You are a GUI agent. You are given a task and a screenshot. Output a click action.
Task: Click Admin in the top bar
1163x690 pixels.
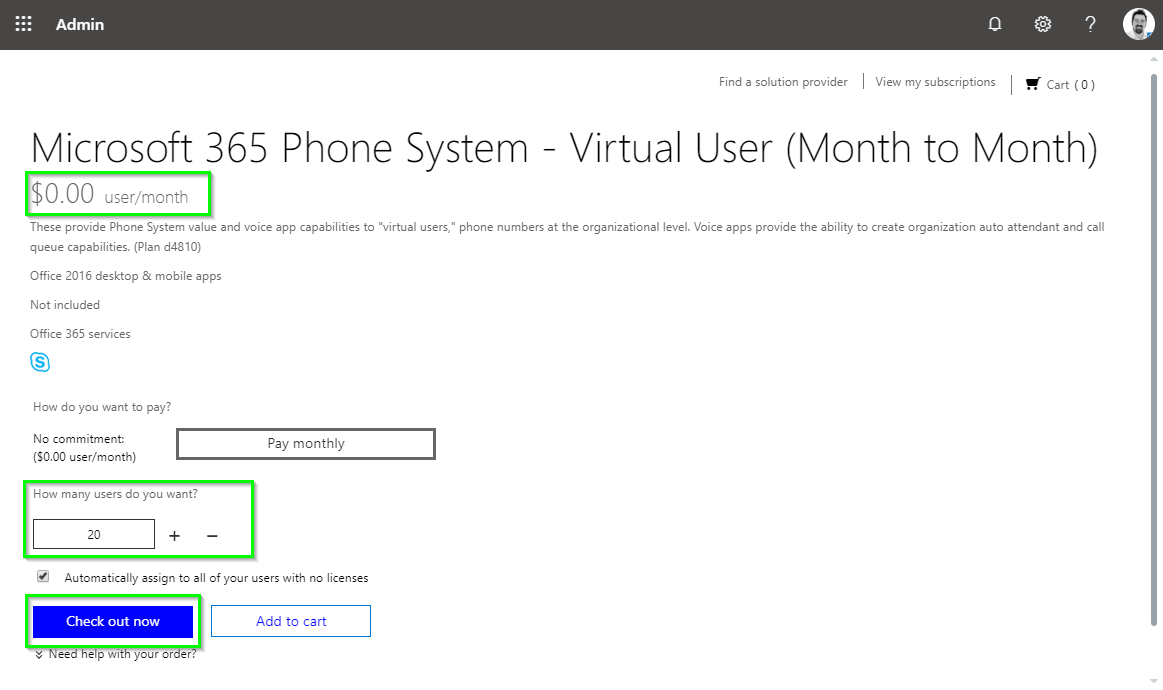tap(79, 24)
